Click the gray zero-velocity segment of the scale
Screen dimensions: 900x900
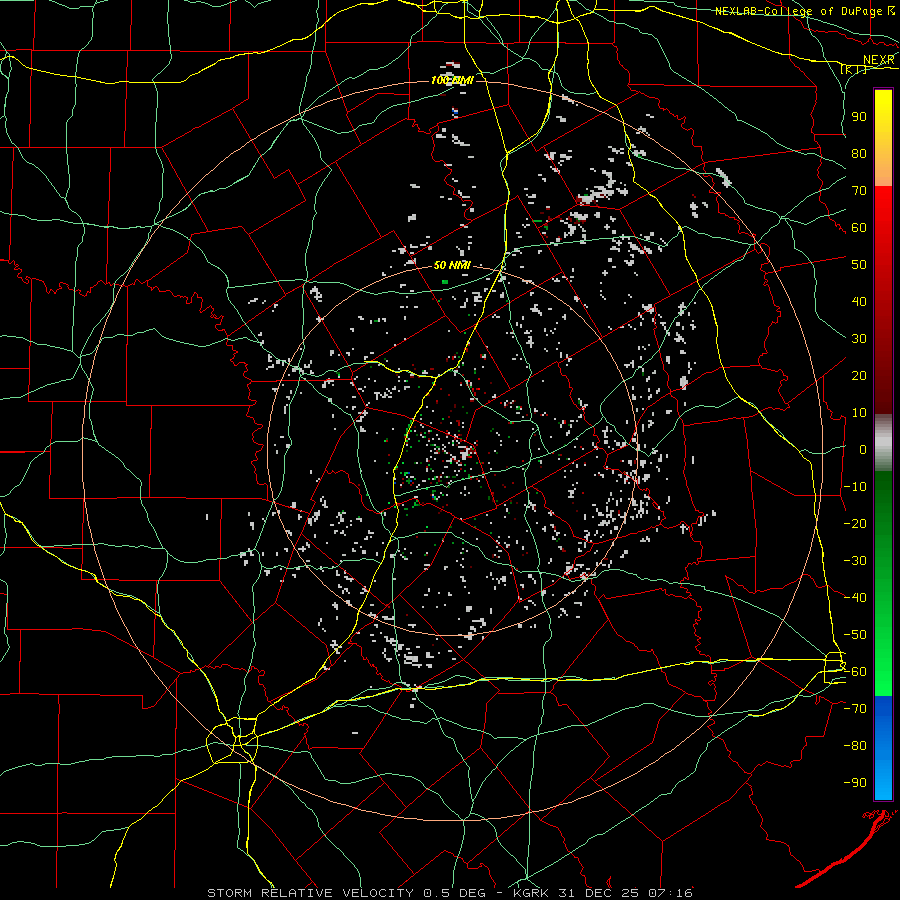click(x=883, y=442)
